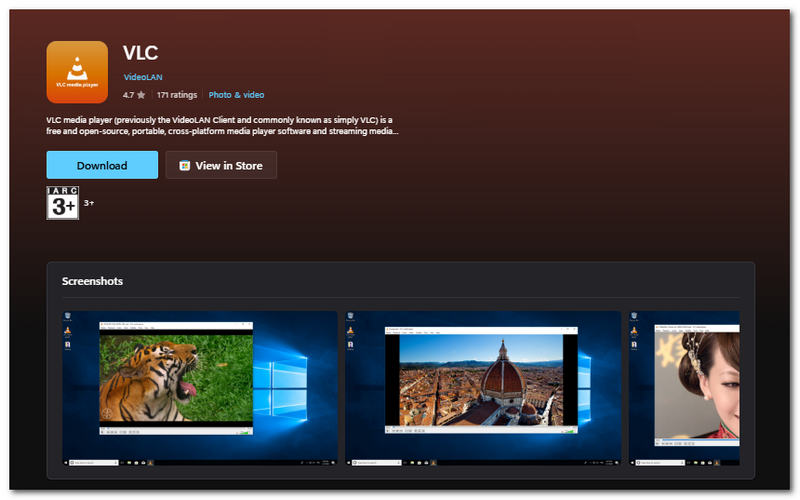
Task: Open the Photo & video category link
Action: 236,95
